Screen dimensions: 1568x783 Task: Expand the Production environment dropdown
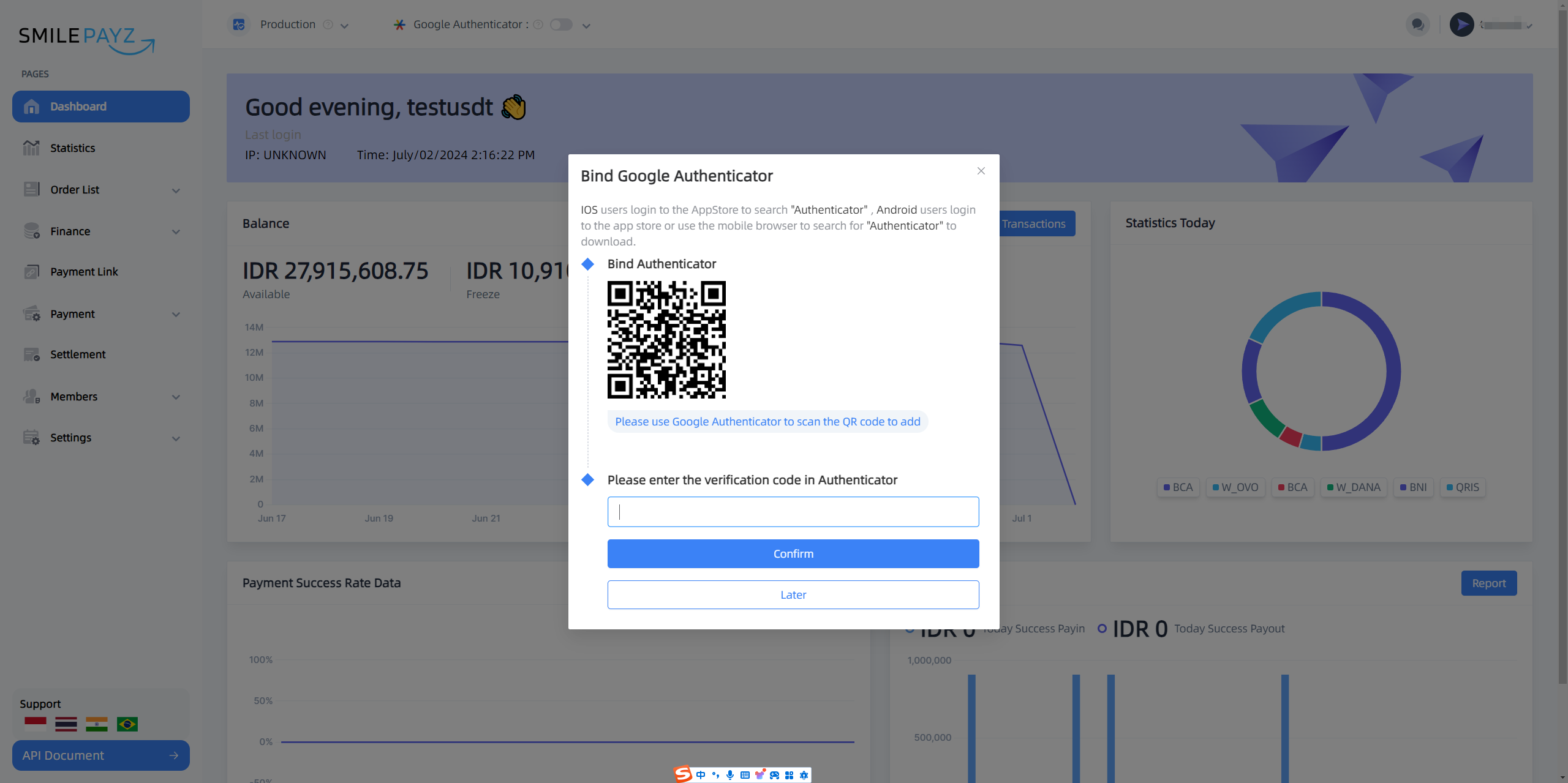(x=344, y=26)
